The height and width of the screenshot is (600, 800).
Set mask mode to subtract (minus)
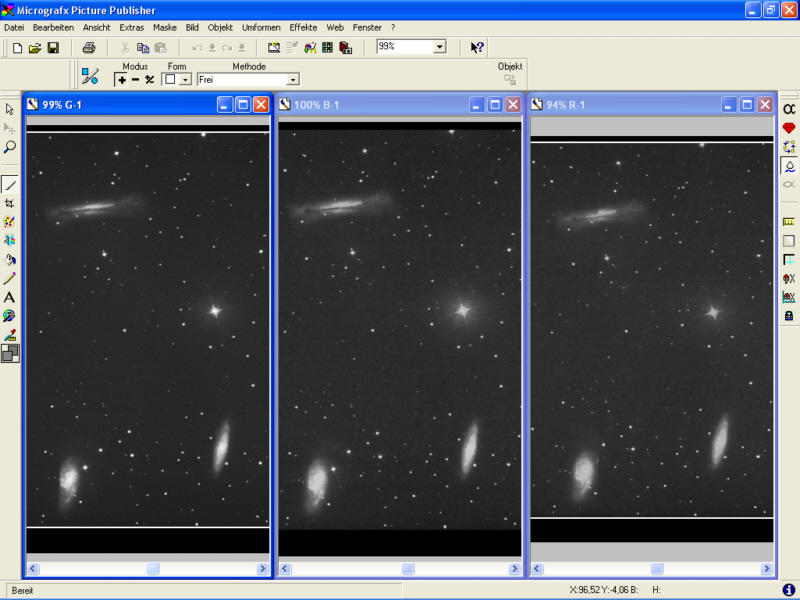(136, 79)
